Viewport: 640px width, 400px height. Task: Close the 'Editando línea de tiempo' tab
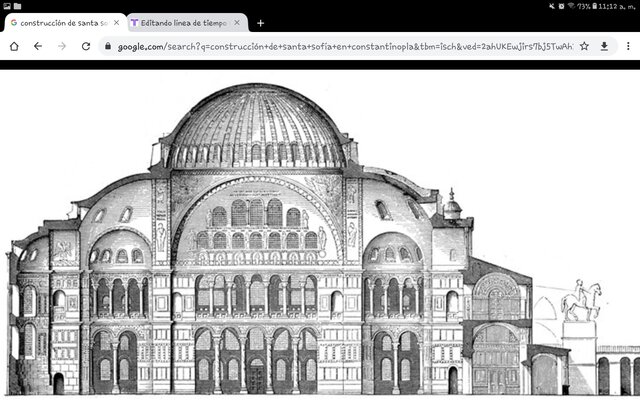point(237,23)
